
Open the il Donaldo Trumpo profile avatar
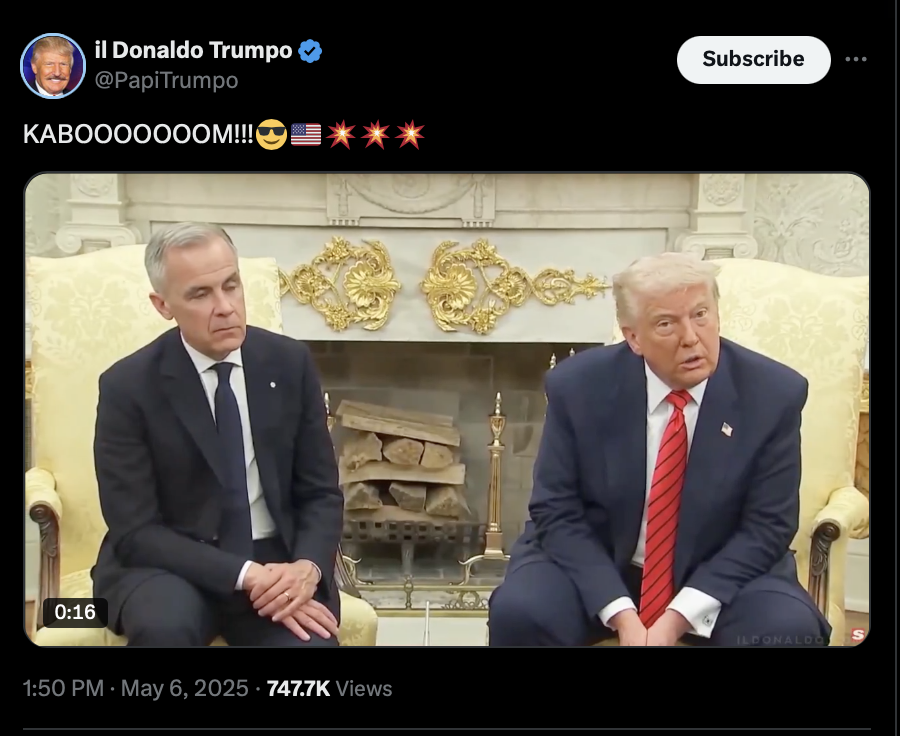tap(53, 66)
